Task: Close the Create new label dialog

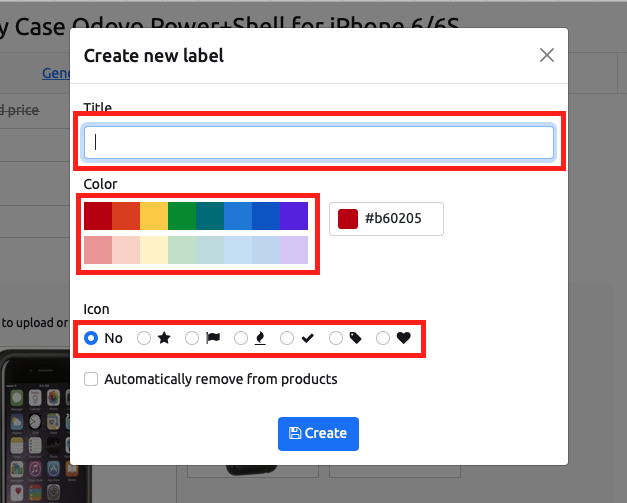Action: tap(547, 55)
